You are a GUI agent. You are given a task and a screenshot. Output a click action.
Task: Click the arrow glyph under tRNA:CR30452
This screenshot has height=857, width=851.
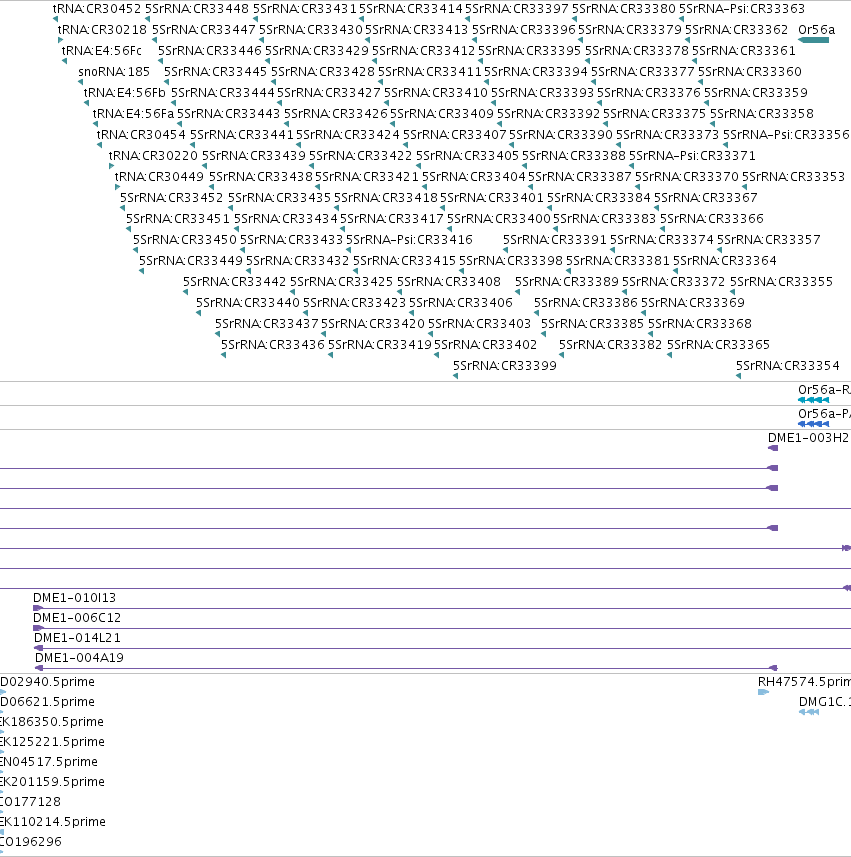click(55, 19)
